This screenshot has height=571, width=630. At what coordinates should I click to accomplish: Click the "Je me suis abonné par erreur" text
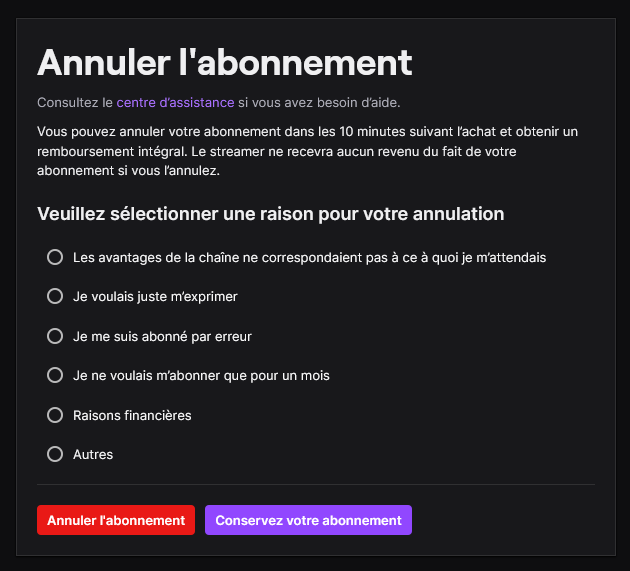tap(162, 336)
